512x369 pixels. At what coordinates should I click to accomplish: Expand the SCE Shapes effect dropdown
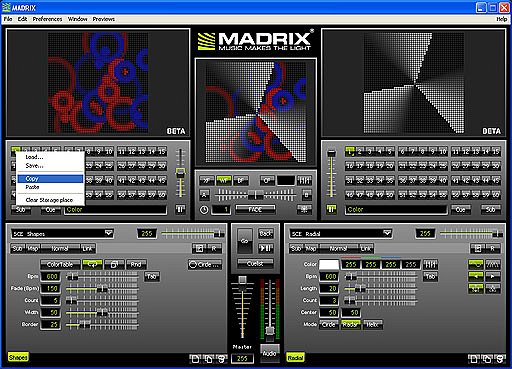pos(108,233)
